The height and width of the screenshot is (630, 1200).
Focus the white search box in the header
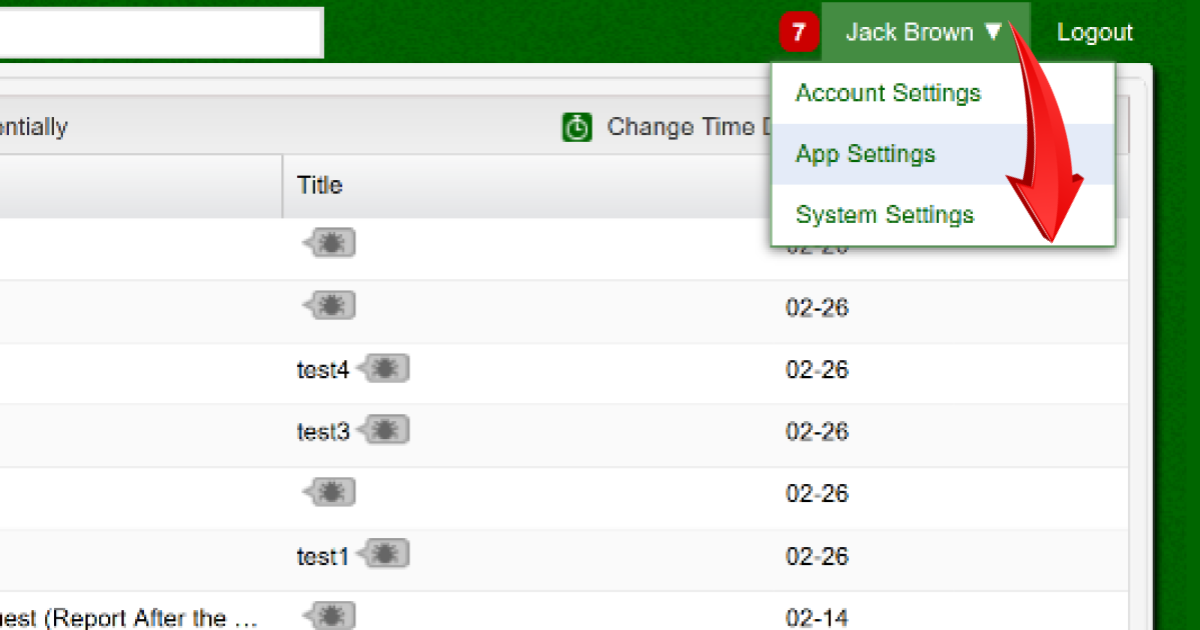click(x=160, y=33)
